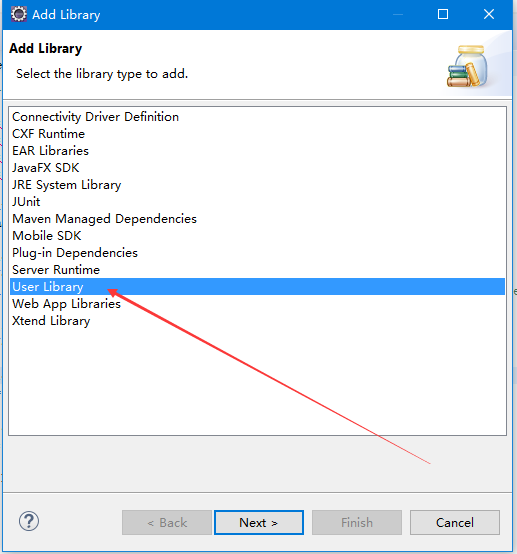The width and height of the screenshot is (517, 554).
Task: Click the help question mark icon
Action: pyautogui.click(x=29, y=521)
